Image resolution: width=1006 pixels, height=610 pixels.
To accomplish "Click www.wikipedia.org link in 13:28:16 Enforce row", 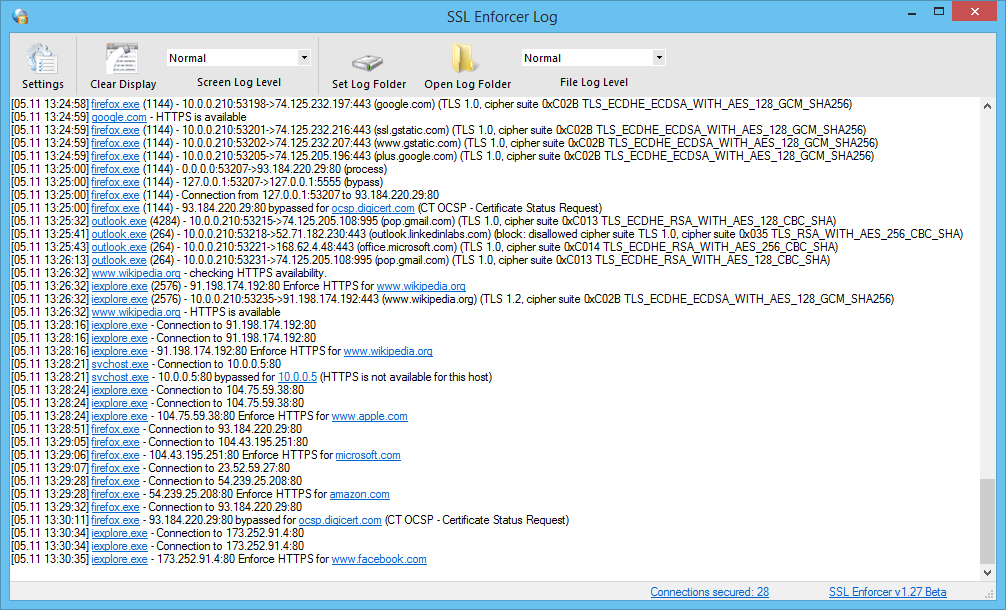I will pyautogui.click(x=388, y=352).
